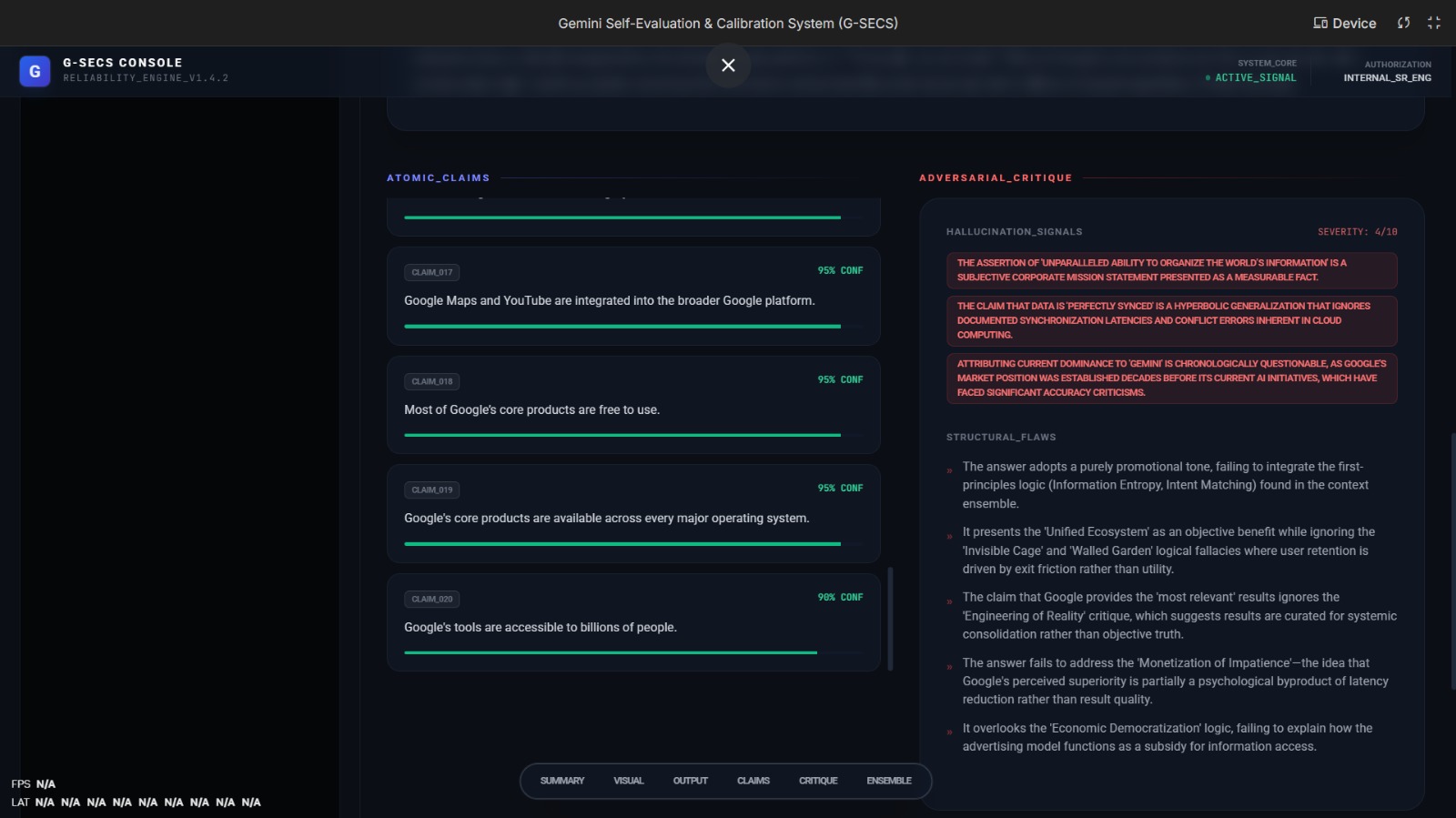
Task: Click the RELIABILITY_ENGINE_V1.4.2 version label
Action: tap(146, 78)
